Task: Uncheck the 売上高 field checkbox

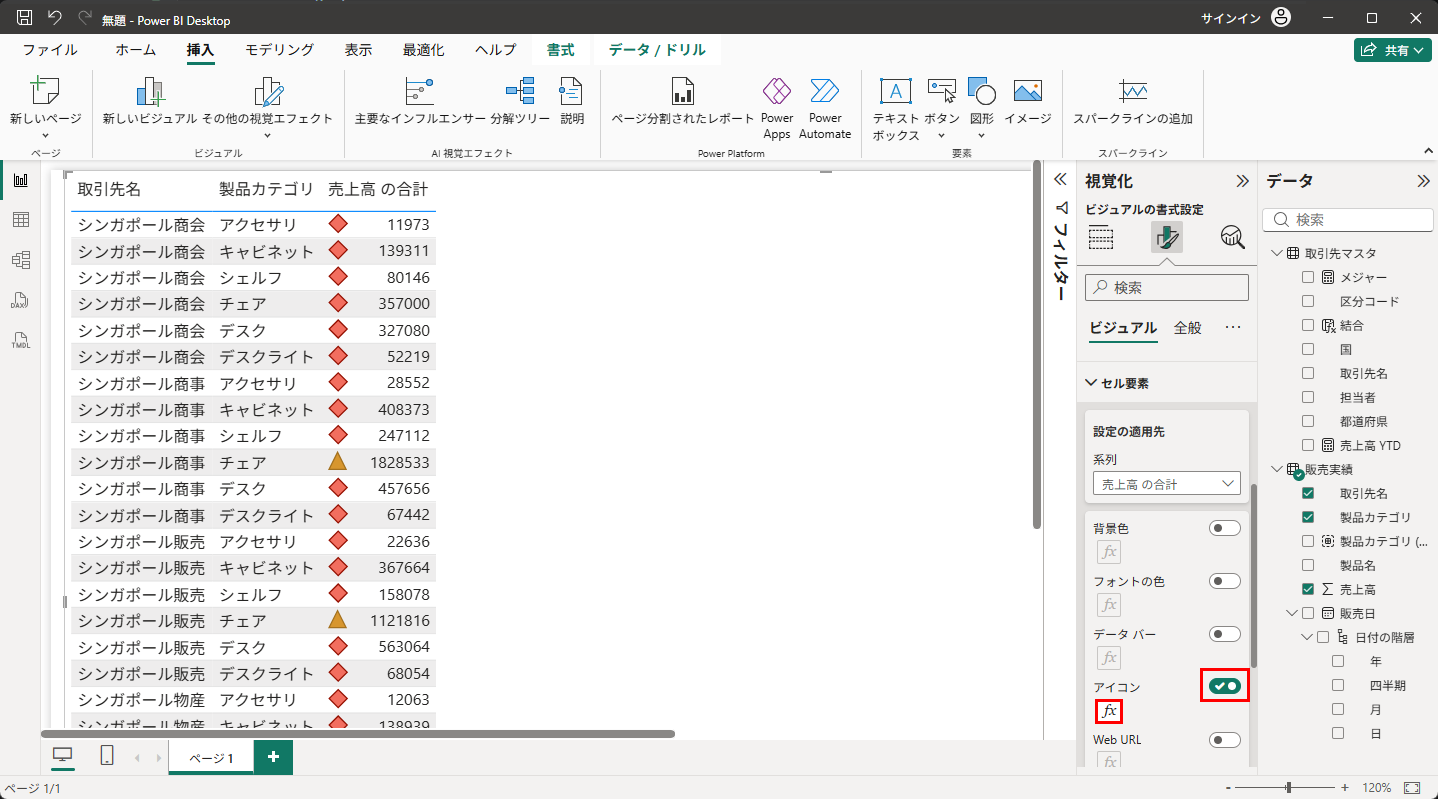Action: pyautogui.click(x=1308, y=589)
